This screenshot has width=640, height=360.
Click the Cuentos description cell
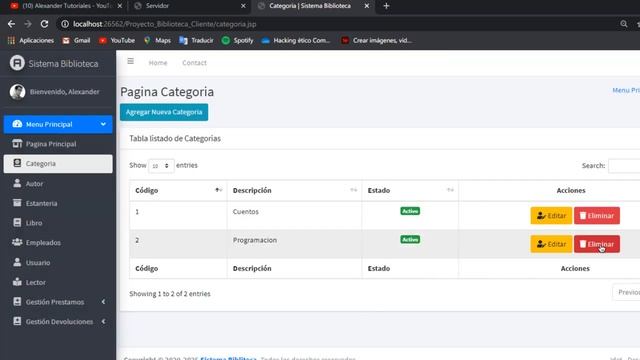point(294,215)
